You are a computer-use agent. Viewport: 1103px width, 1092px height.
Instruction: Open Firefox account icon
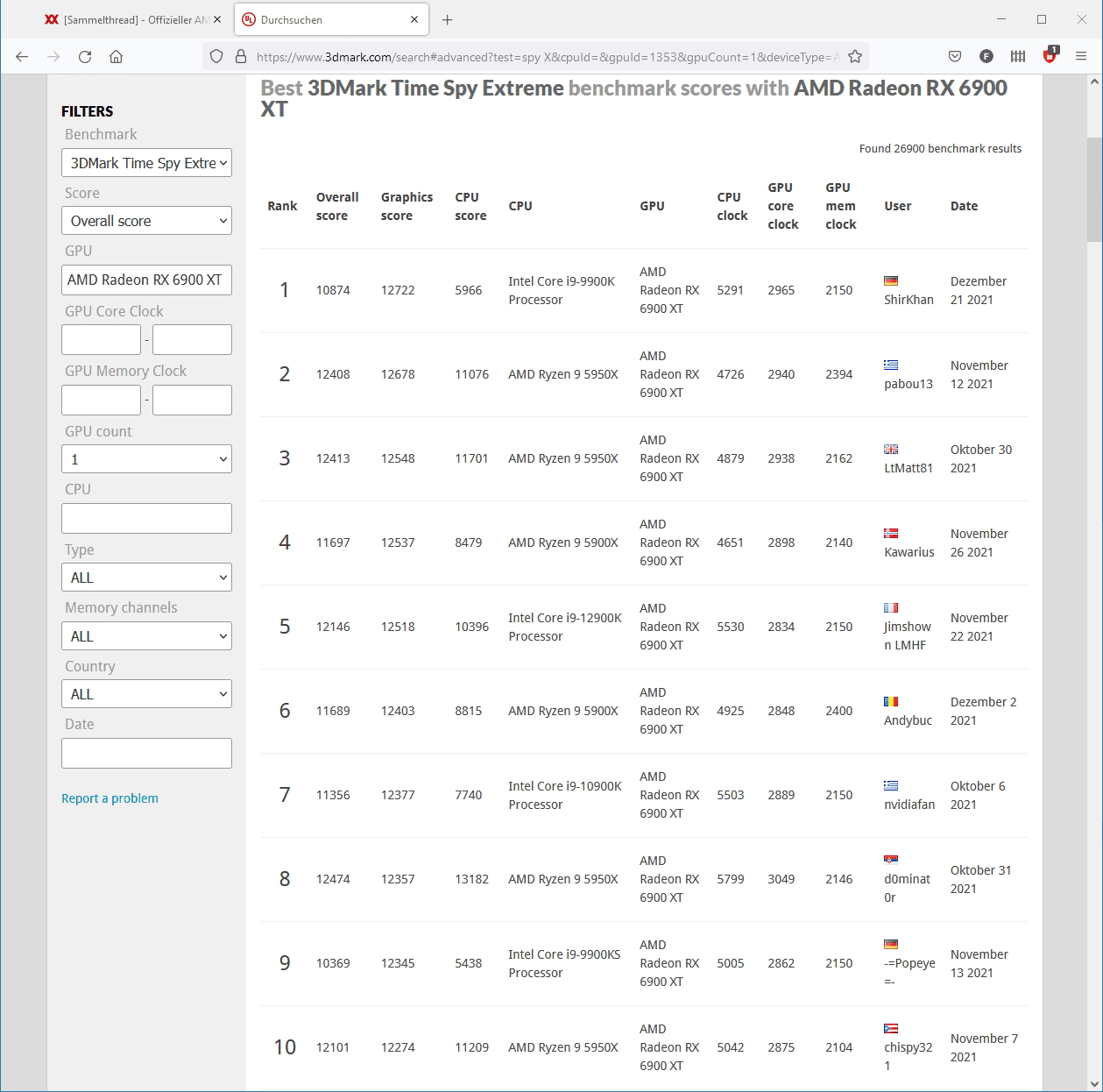pos(986,57)
